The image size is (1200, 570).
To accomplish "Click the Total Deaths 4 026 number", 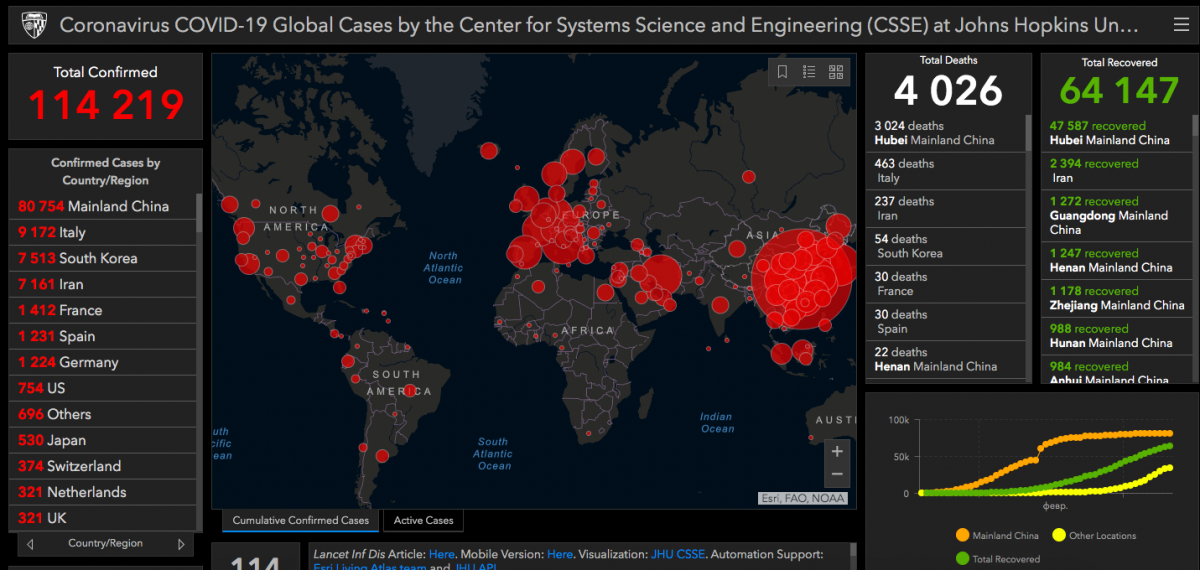I will 948,91.
